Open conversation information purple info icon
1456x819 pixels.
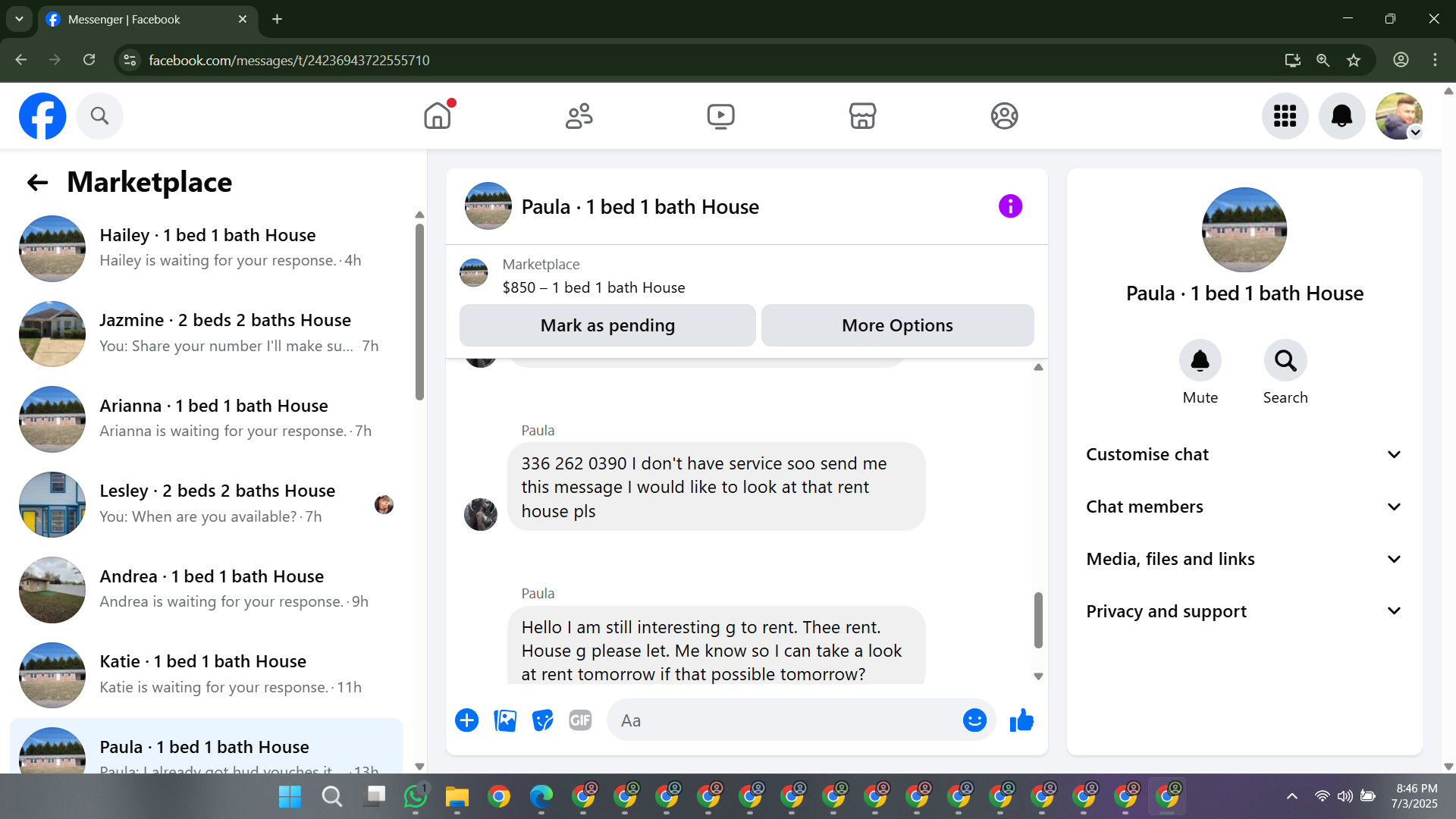click(1010, 206)
